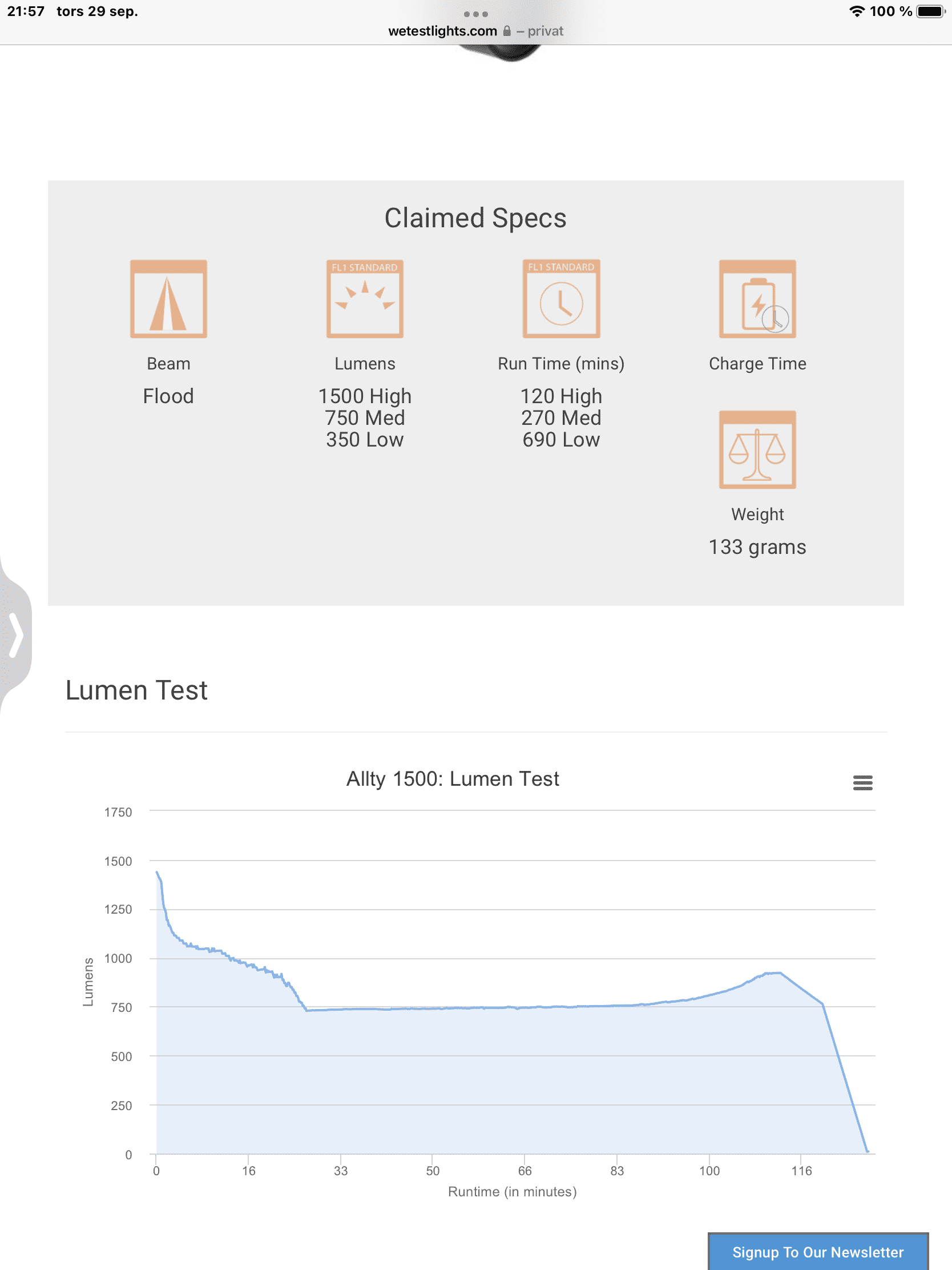Click the Beam spec icon
952x1270 pixels.
coord(168,299)
